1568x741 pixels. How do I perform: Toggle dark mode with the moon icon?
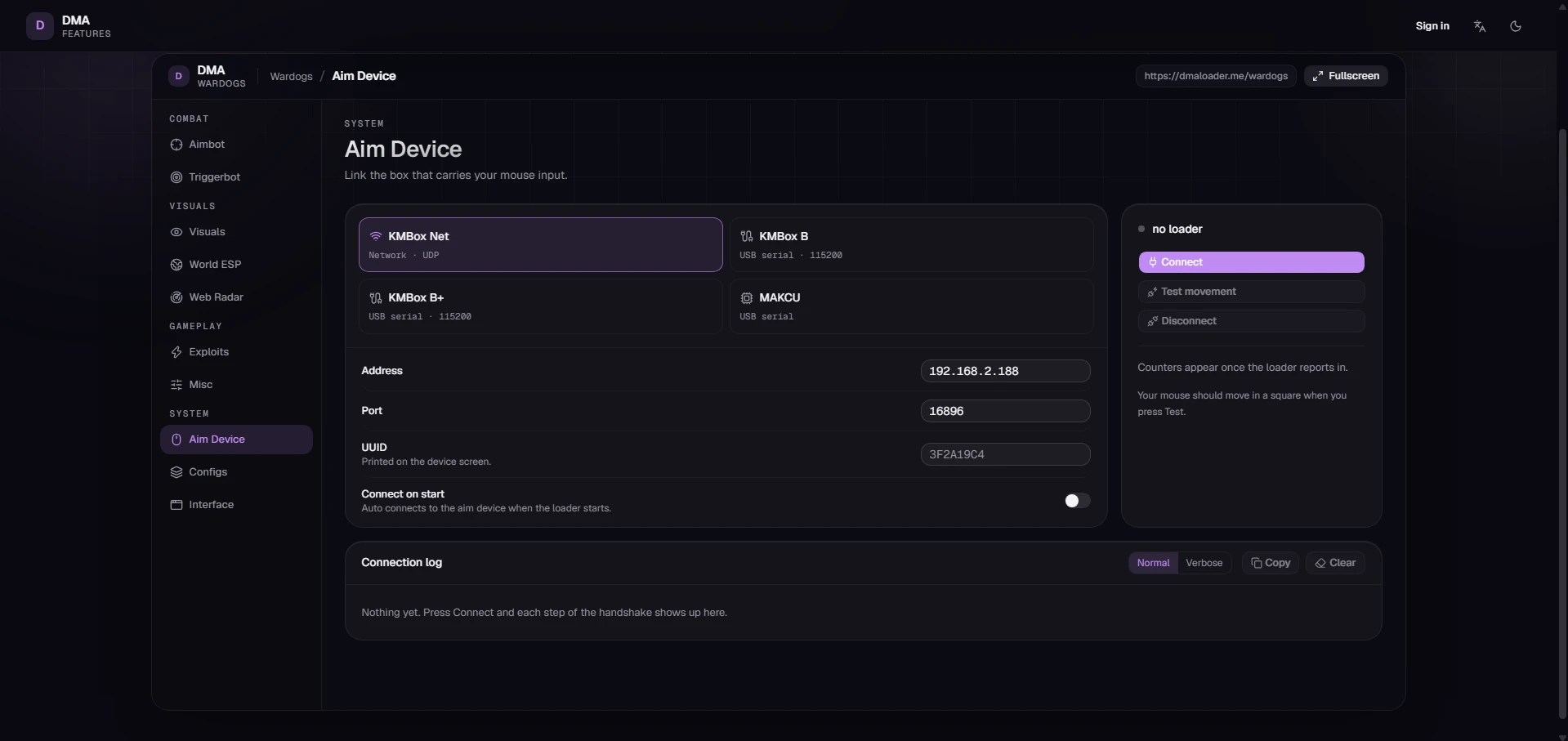(1516, 26)
